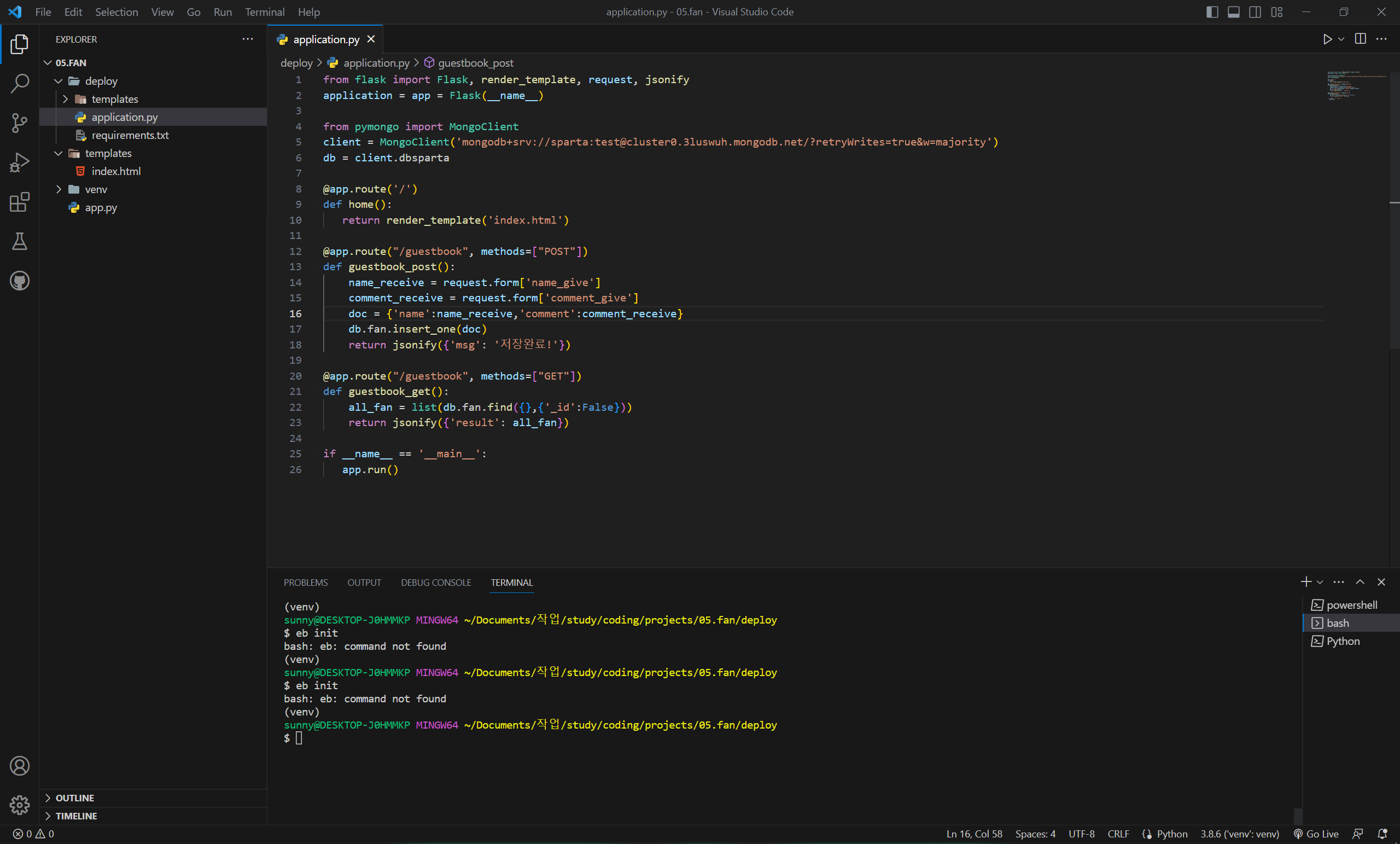Change encoding via UTF-8 status item
The width and height of the screenshot is (1400, 844).
click(x=1081, y=834)
